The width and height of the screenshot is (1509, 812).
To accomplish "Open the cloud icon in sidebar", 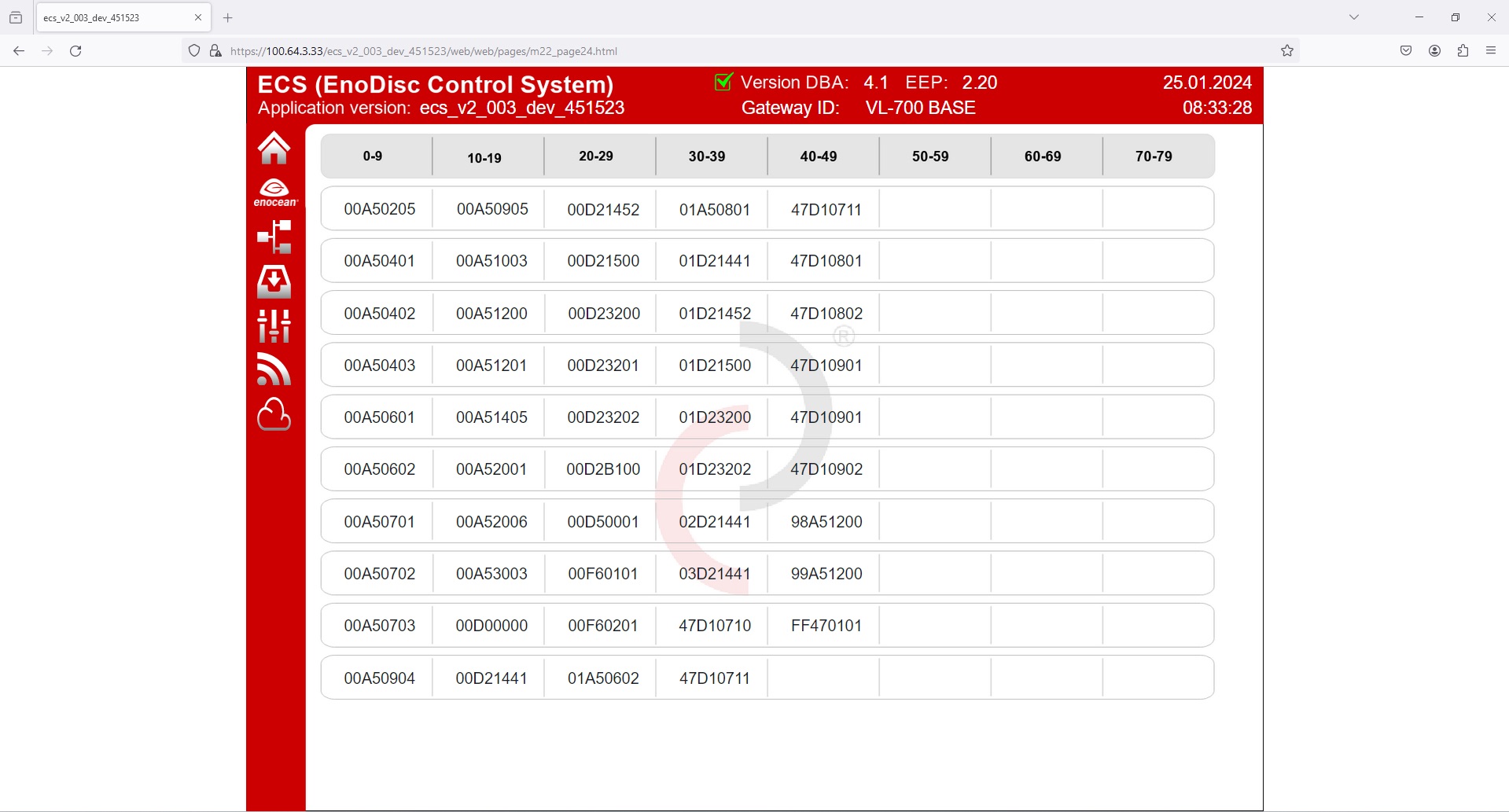I will [274, 414].
